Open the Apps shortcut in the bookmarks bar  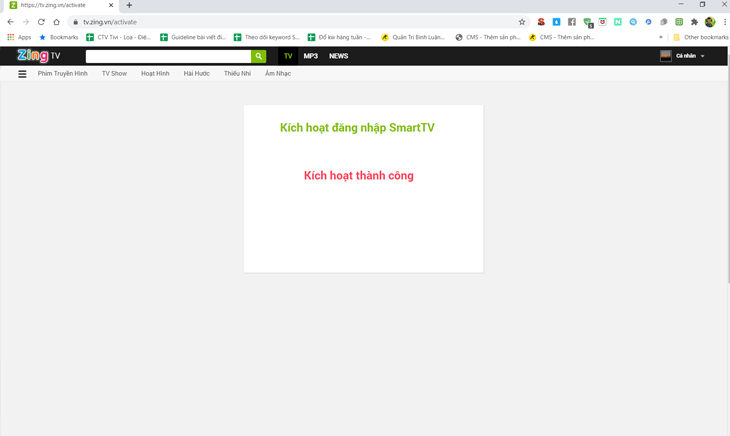click(x=19, y=37)
